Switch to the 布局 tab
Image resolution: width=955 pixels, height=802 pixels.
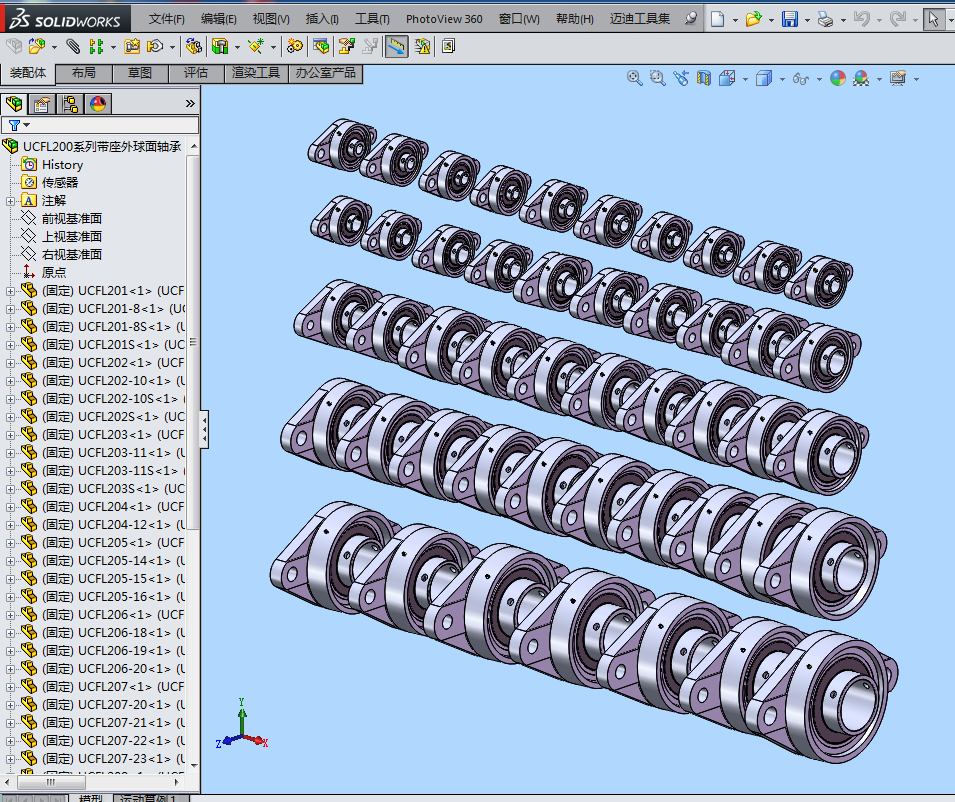click(x=84, y=73)
